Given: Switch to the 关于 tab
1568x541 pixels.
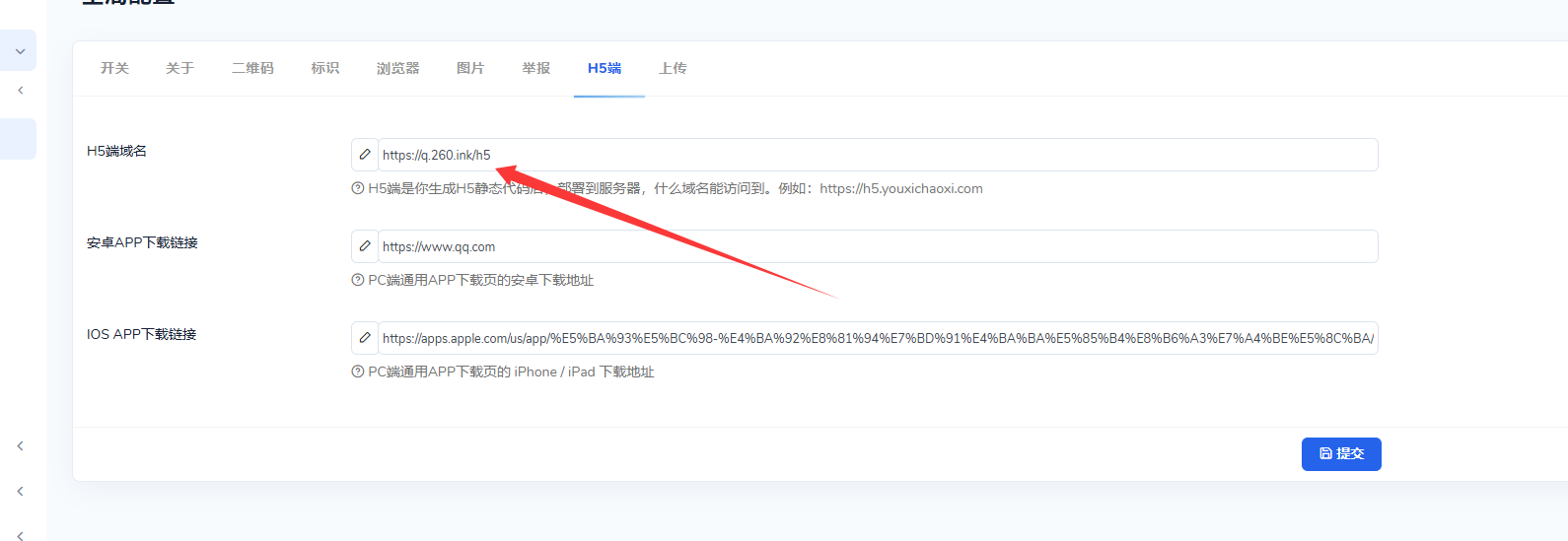Looking at the screenshot, I should coord(179,68).
